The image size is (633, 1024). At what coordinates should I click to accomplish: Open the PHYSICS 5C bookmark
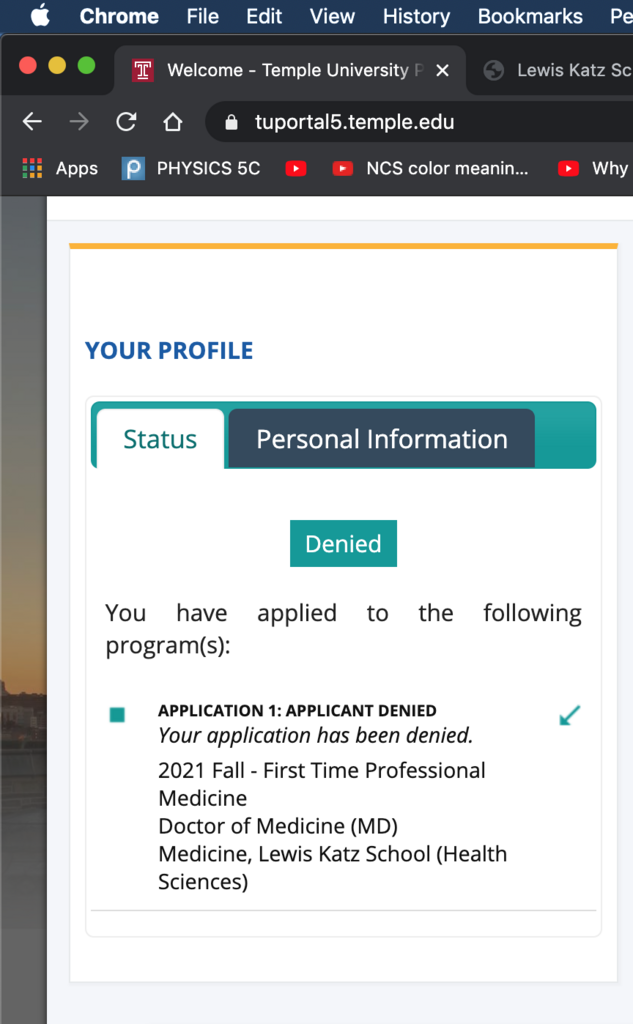click(x=191, y=168)
